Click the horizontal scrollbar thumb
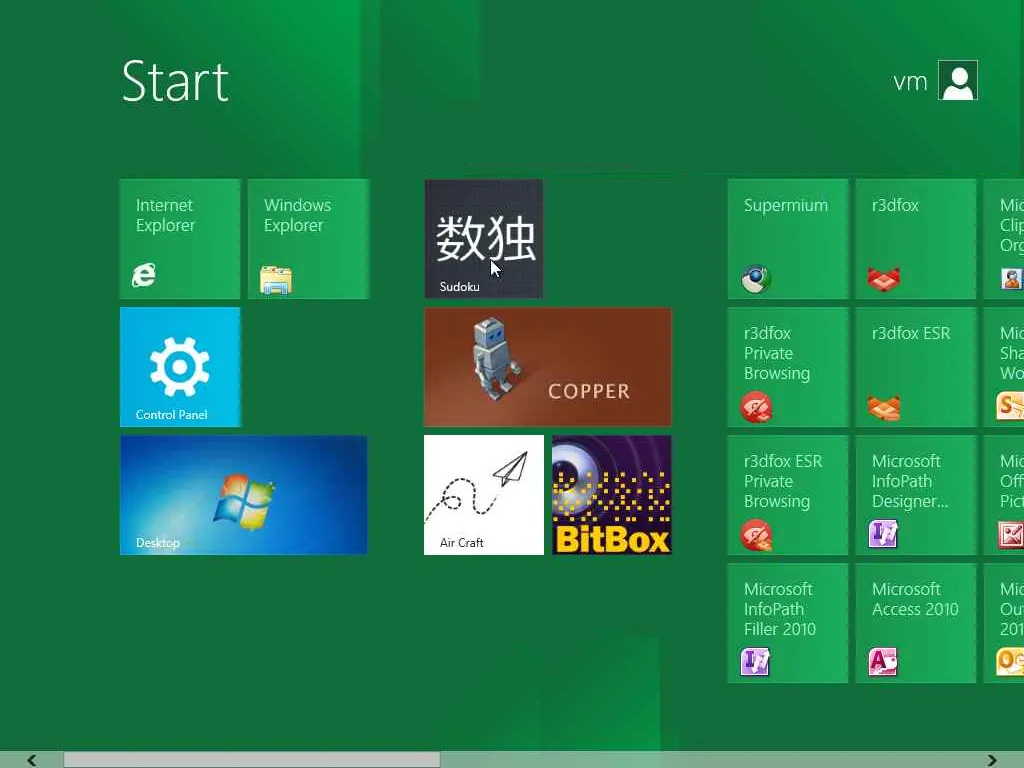Image resolution: width=1024 pixels, height=768 pixels. coord(251,760)
